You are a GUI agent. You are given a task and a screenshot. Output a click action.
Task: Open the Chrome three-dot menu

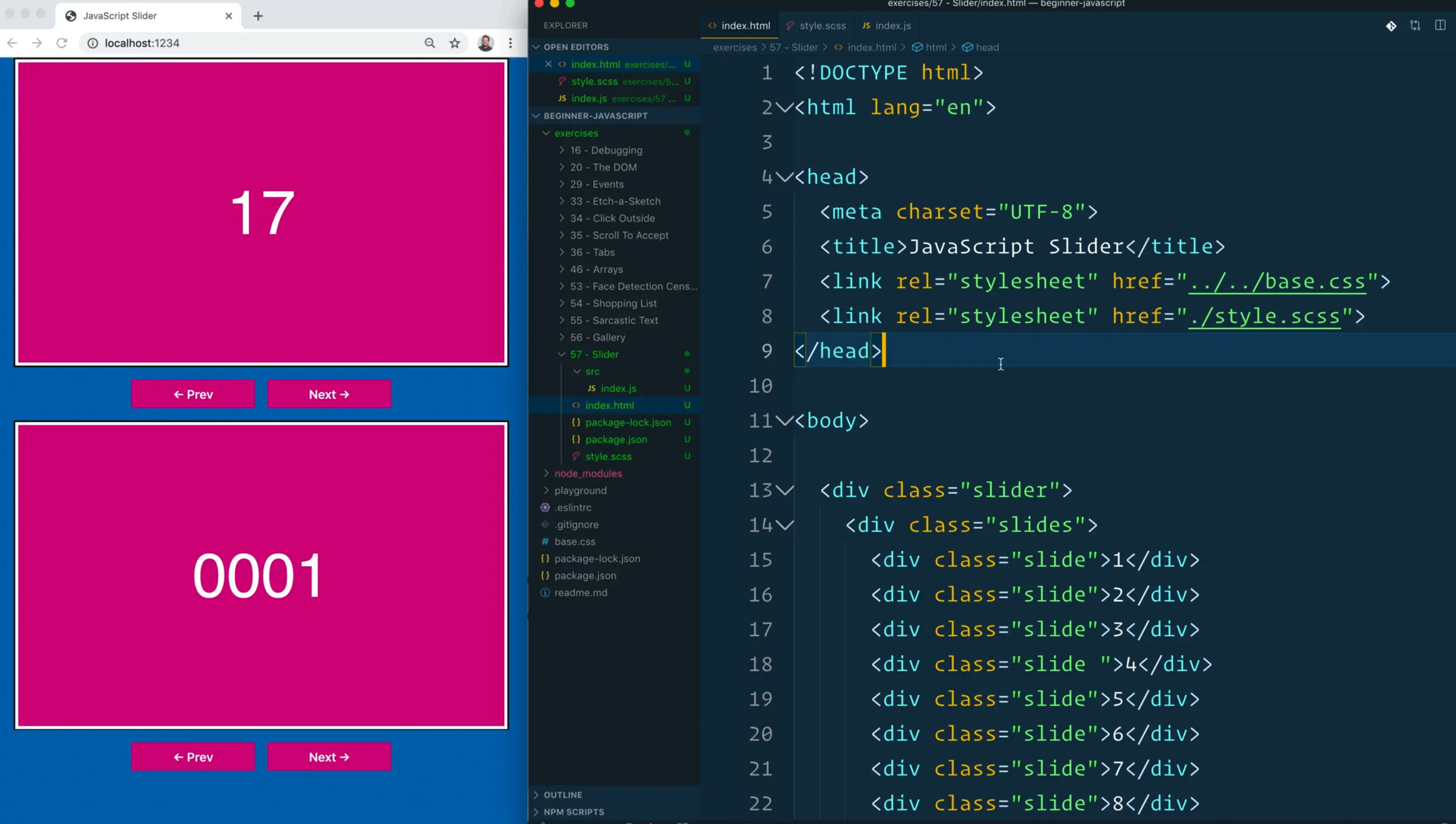pos(510,43)
